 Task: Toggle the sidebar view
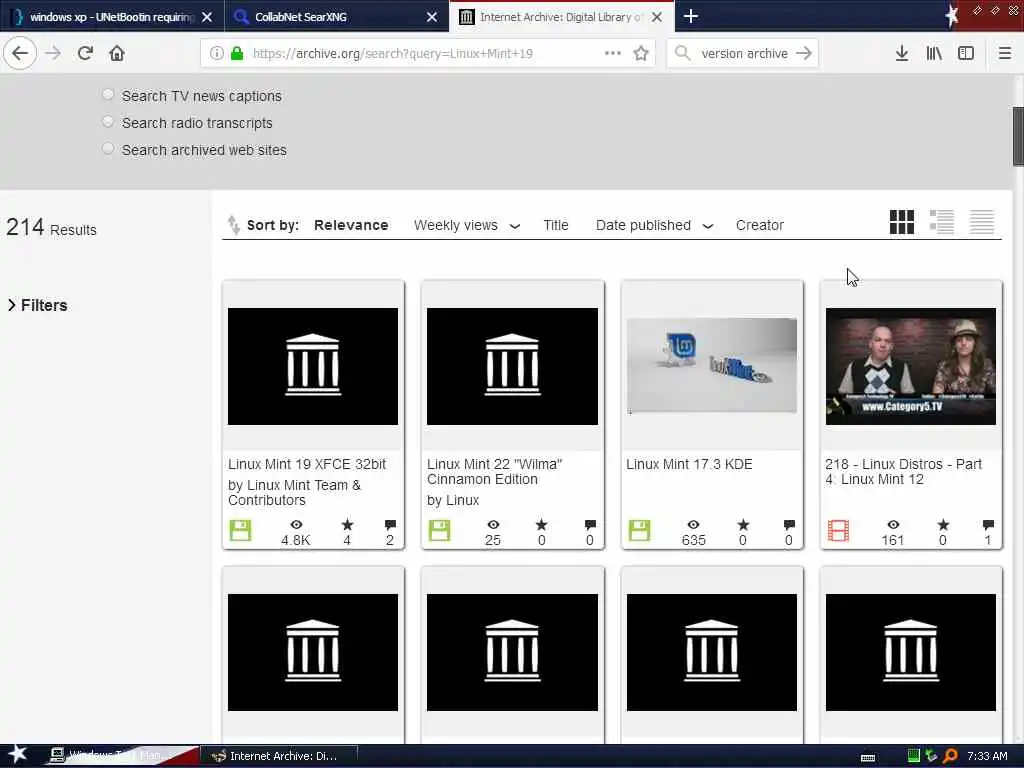click(x=966, y=53)
